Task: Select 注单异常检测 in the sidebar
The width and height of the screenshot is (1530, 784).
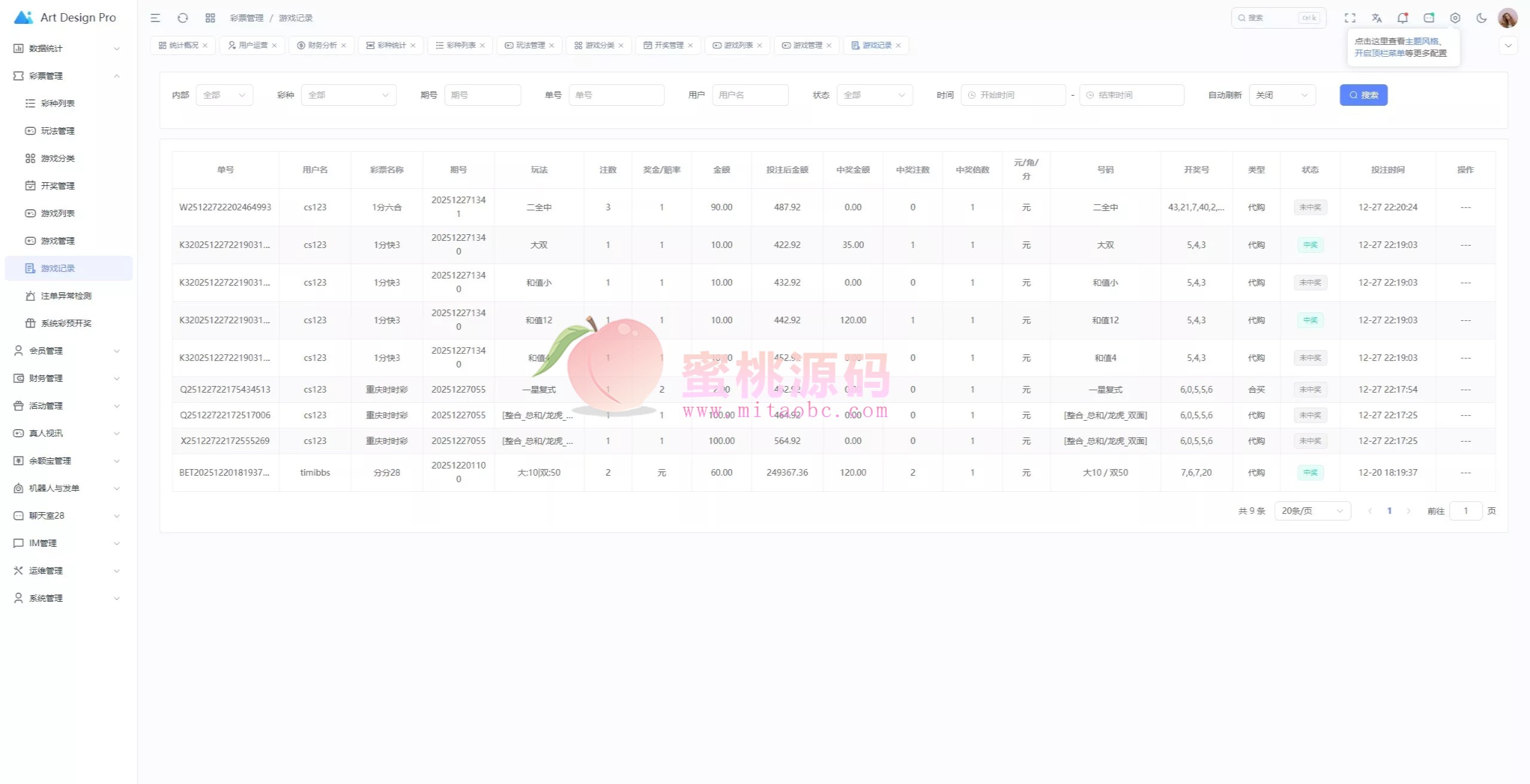Action: click(x=66, y=296)
